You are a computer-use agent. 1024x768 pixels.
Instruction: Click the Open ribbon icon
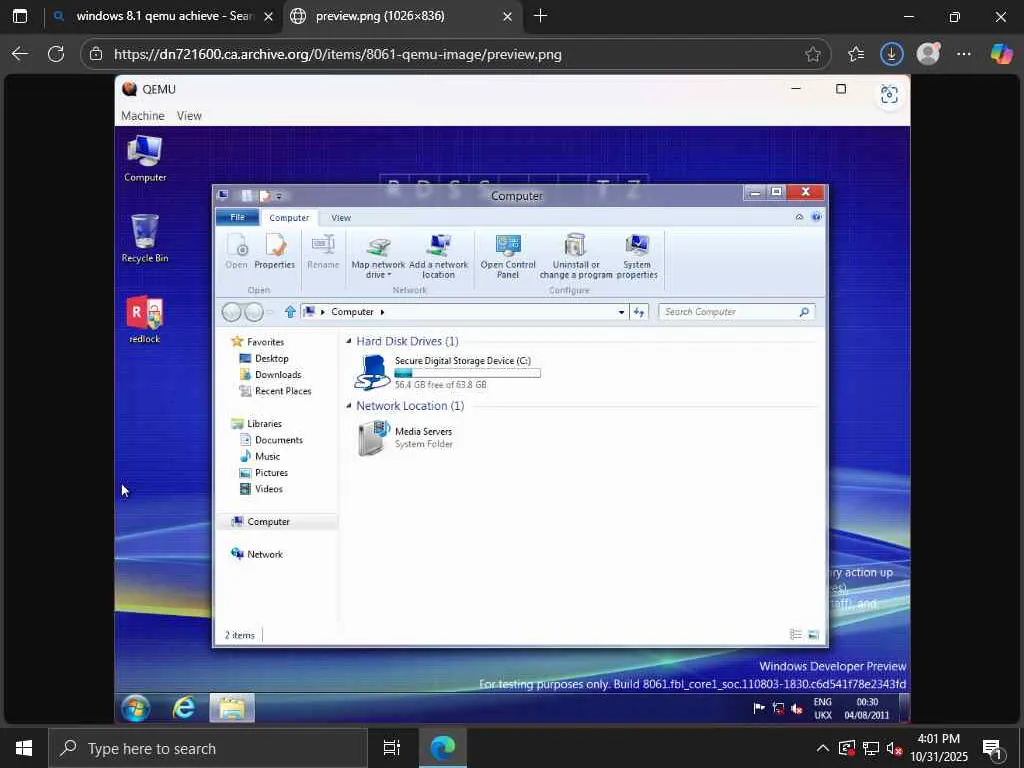[x=236, y=251]
